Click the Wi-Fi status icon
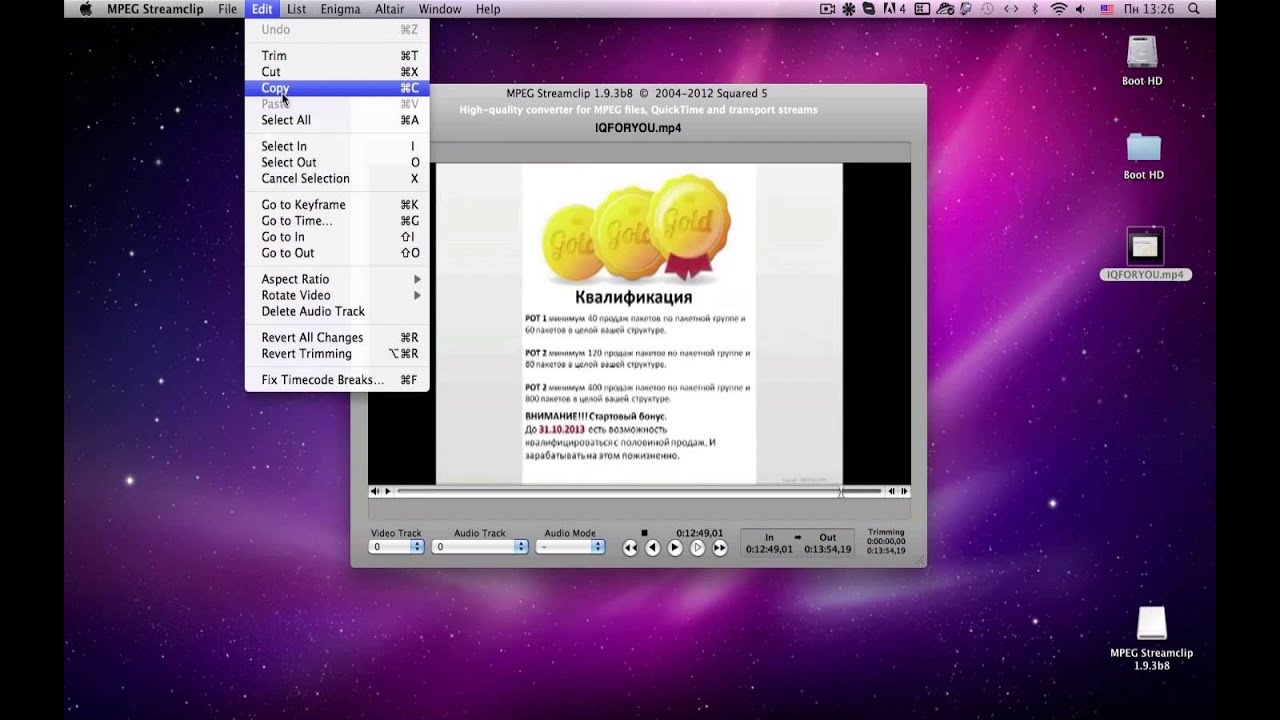Screen dimensions: 1280x720 point(1059,9)
